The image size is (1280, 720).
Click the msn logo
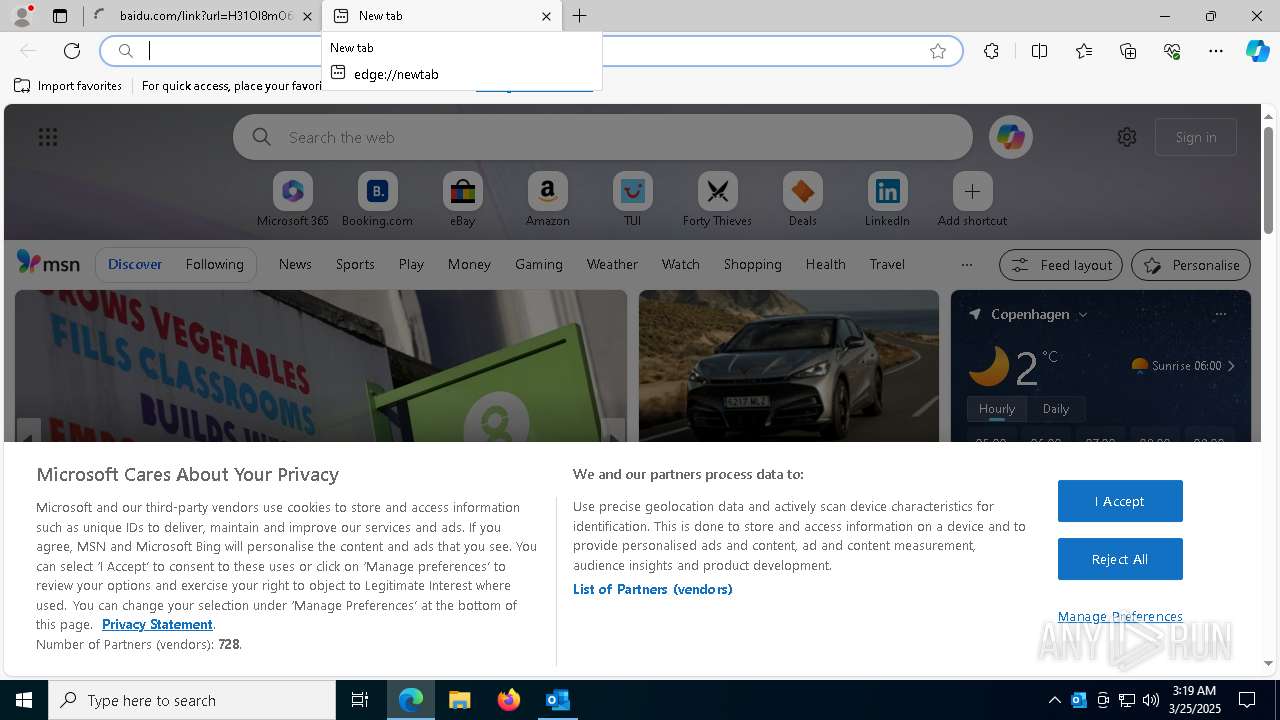pyautogui.click(x=48, y=263)
